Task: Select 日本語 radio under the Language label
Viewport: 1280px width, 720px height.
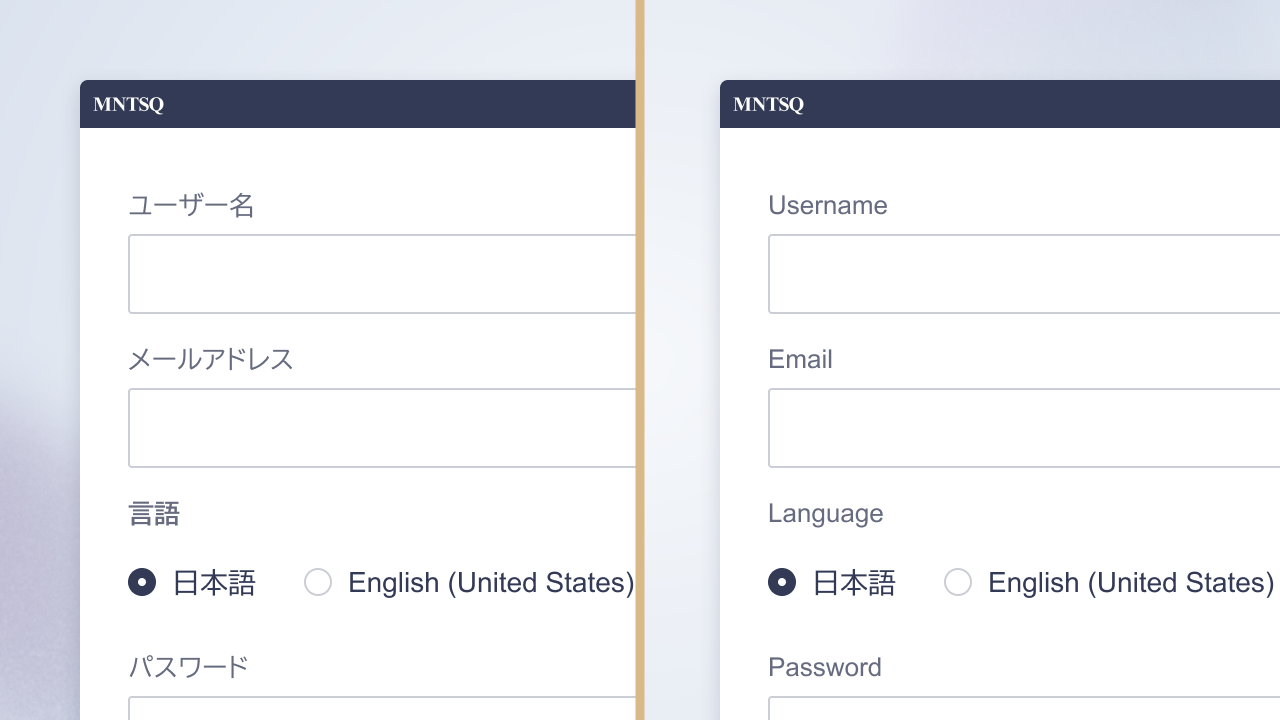Action: click(x=782, y=582)
